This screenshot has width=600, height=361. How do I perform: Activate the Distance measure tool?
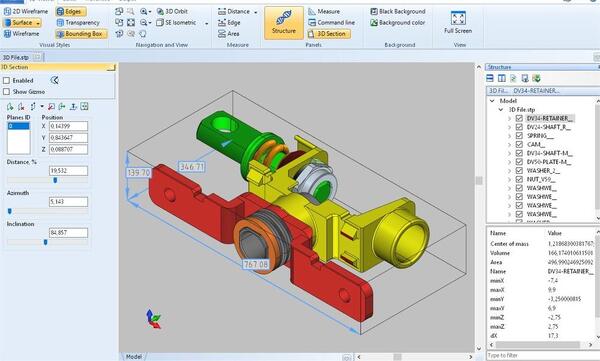click(x=237, y=11)
